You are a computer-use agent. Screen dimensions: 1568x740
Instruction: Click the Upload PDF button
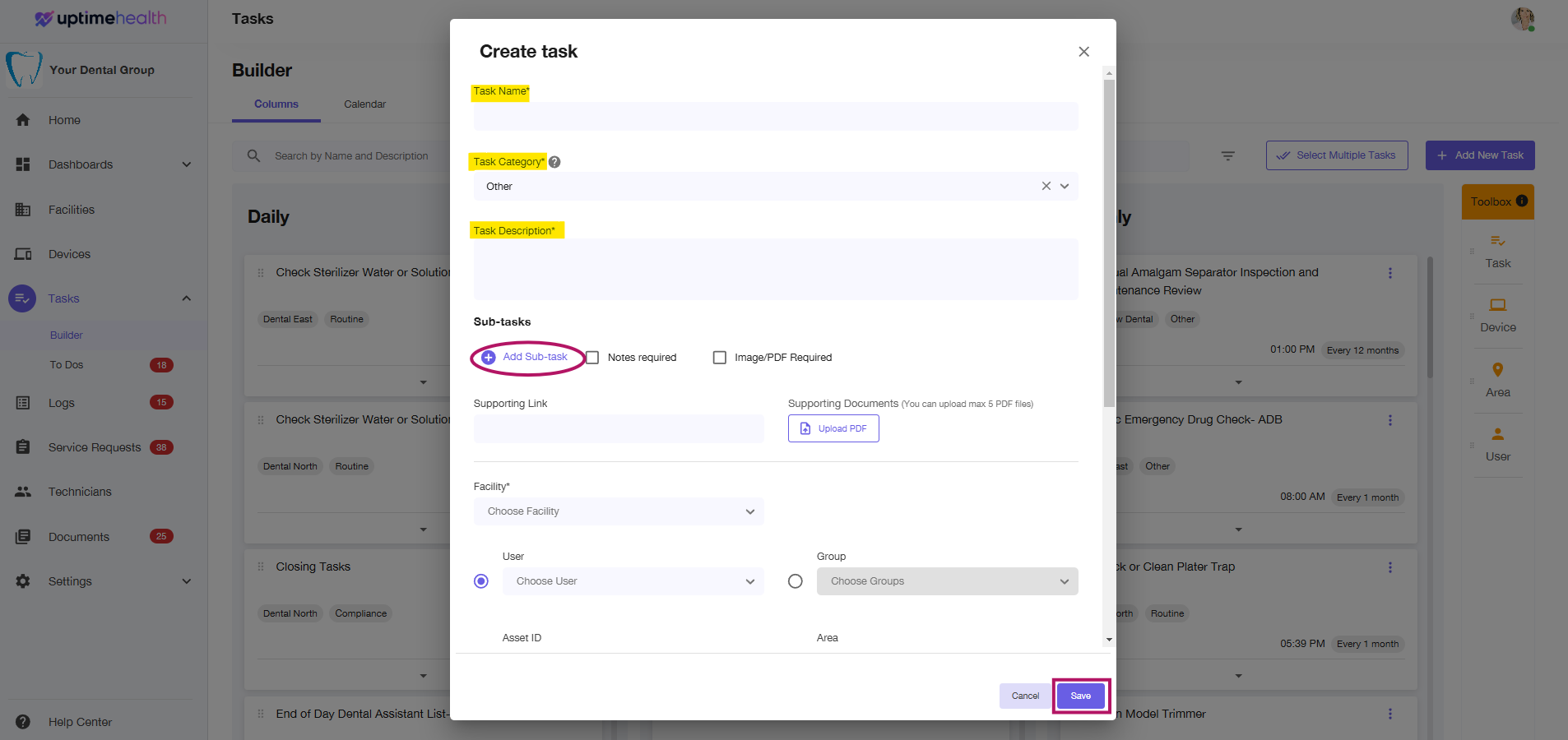coord(833,428)
